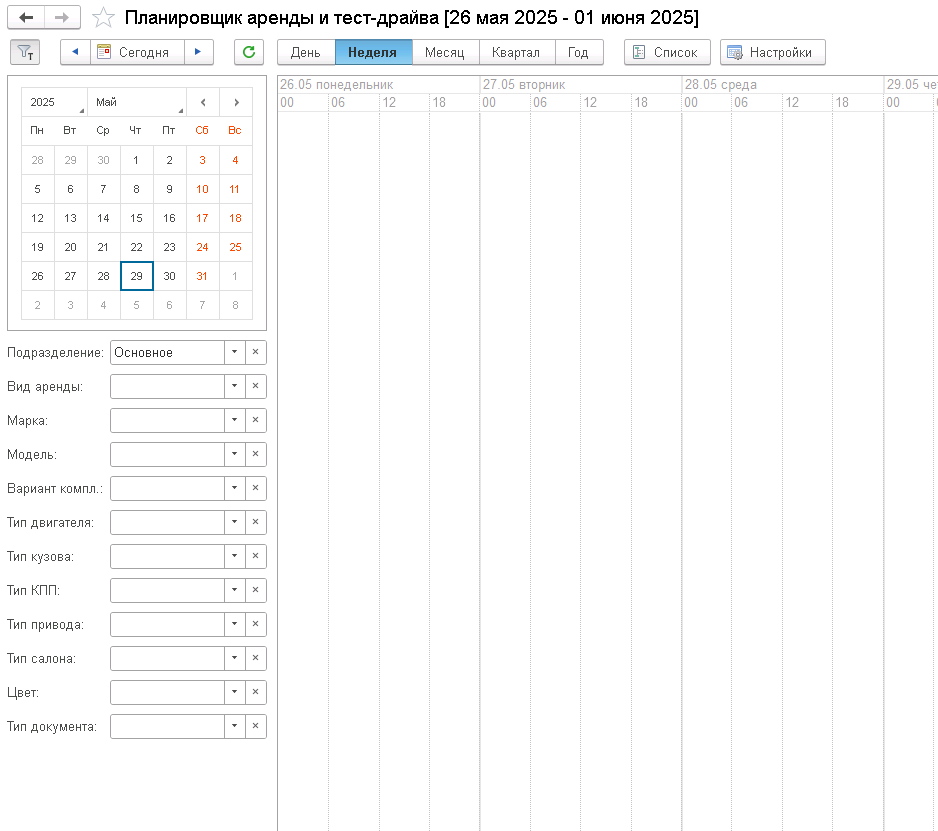The image size is (938, 831).
Task: Click the Подразделение field with Основное
Action: [x=168, y=352]
